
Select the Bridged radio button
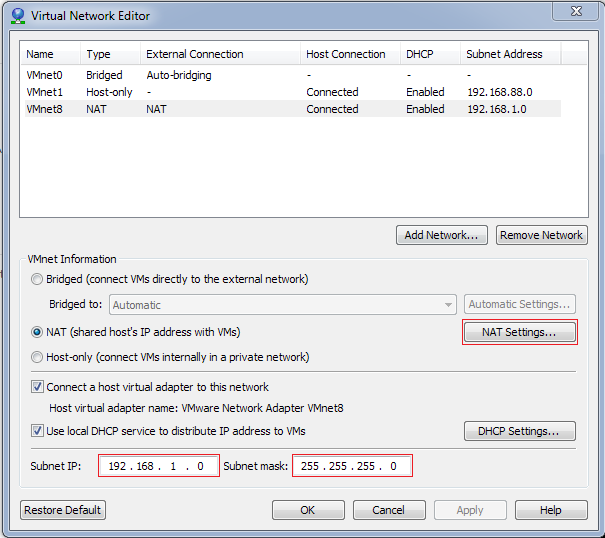pyautogui.click(x=37, y=279)
